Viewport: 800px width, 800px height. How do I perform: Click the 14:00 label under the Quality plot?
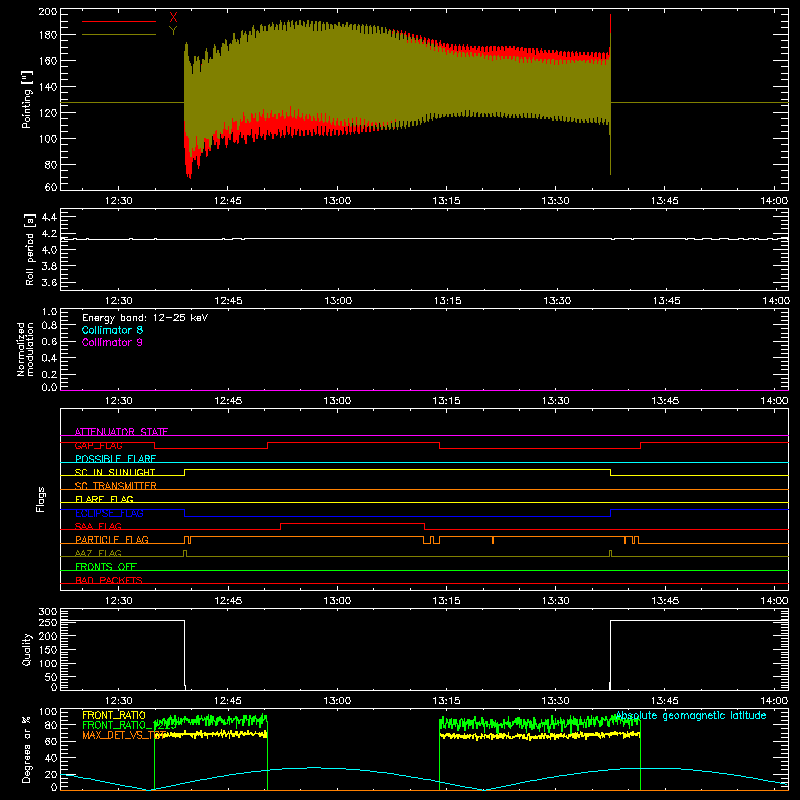tap(774, 701)
